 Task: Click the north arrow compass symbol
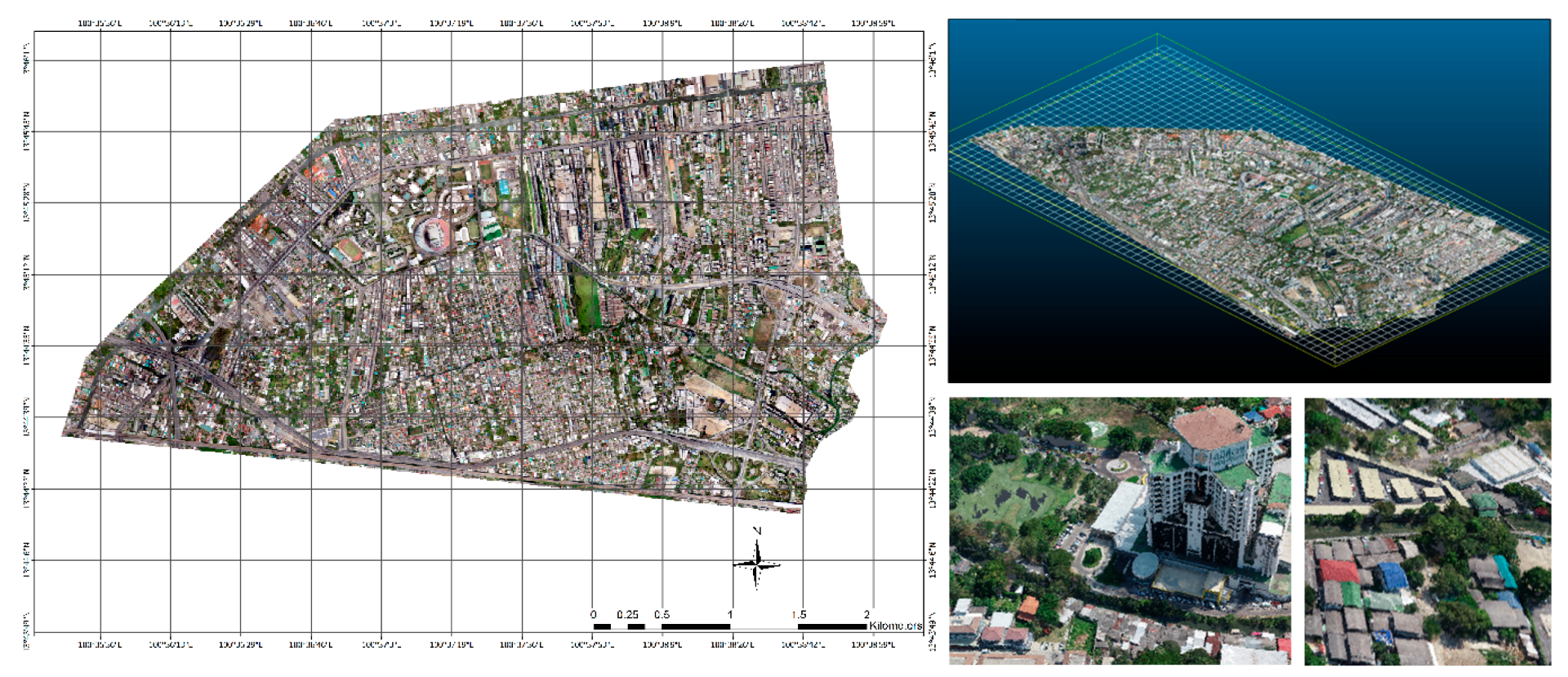(x=757, y=563)
